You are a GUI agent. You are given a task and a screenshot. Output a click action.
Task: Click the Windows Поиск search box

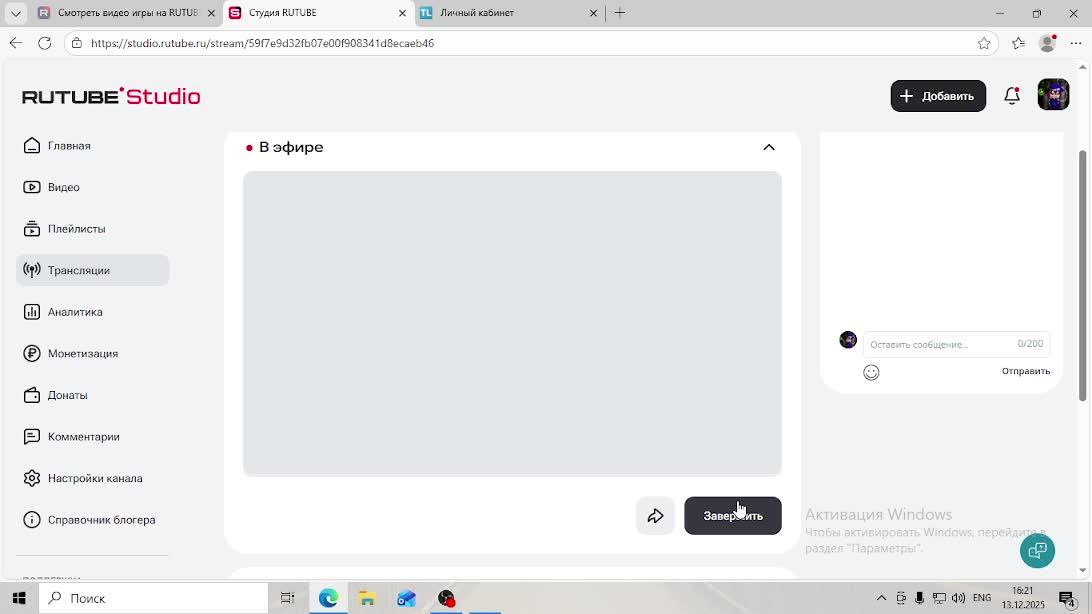pyautogui.click(x=153, y=598)
